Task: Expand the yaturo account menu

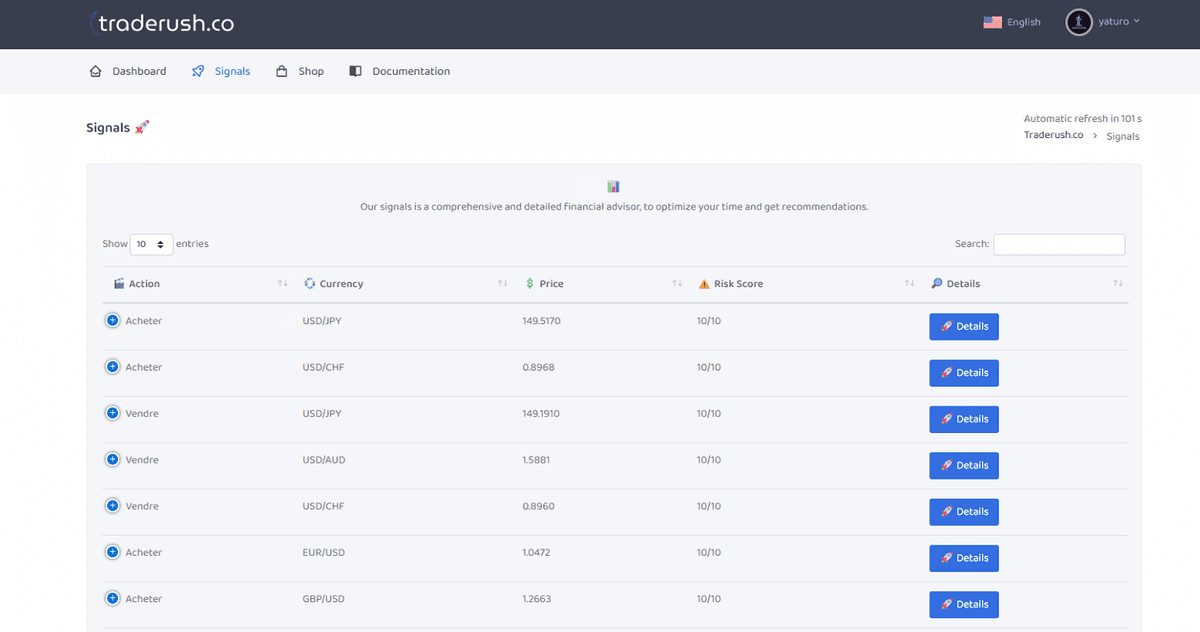Action: click(1113, 22)
